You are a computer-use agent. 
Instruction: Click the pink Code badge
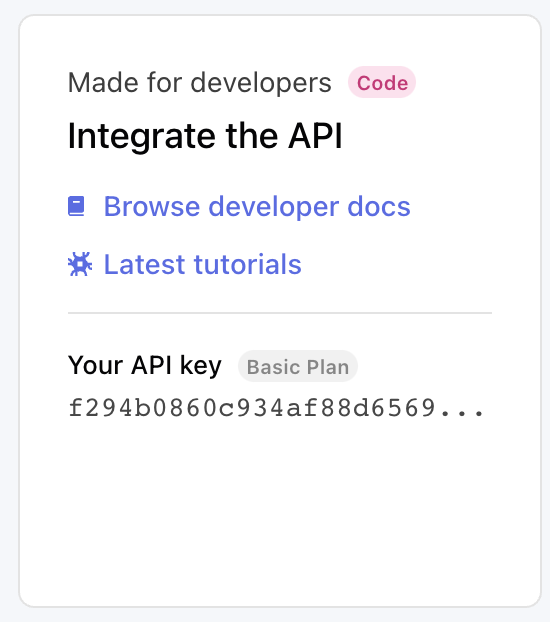382,83
